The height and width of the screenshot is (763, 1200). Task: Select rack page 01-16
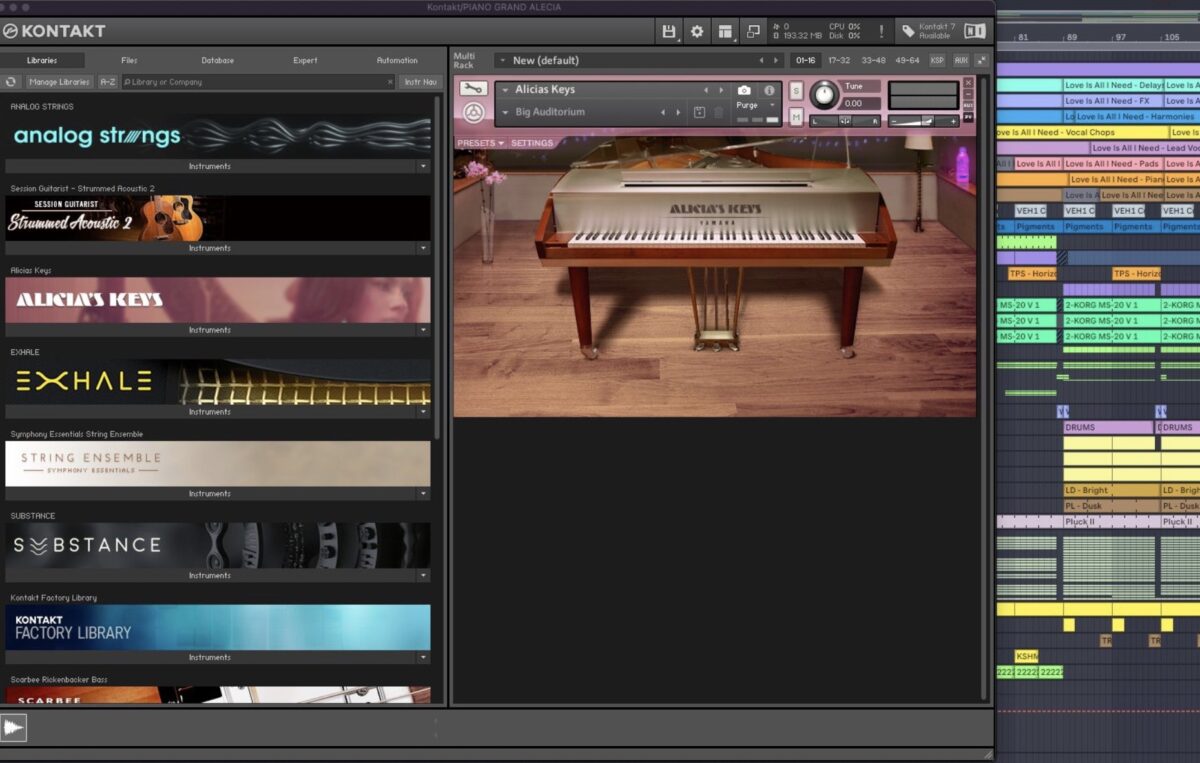coord(805,60)
